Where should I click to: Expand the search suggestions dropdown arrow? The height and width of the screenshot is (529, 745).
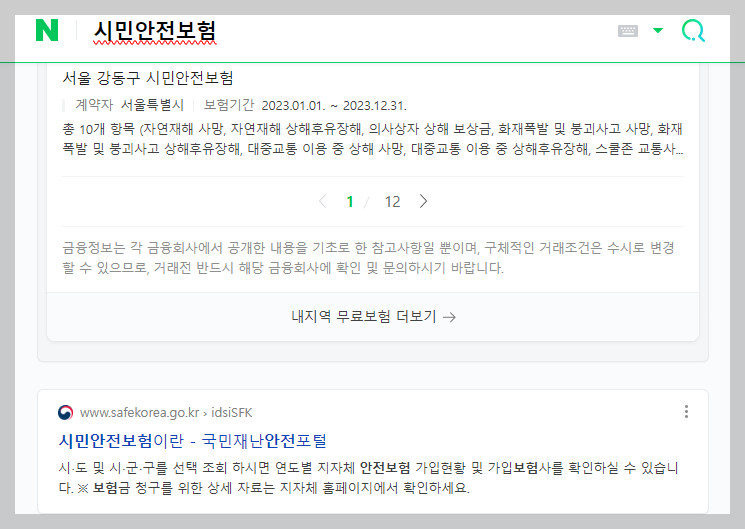[658, 30]
